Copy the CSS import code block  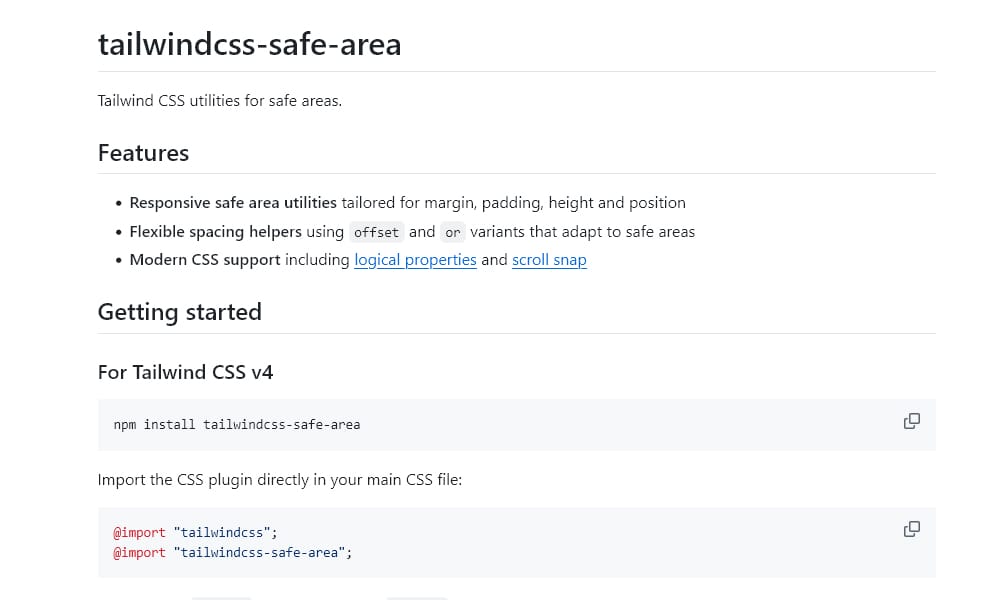click(911, 529)
